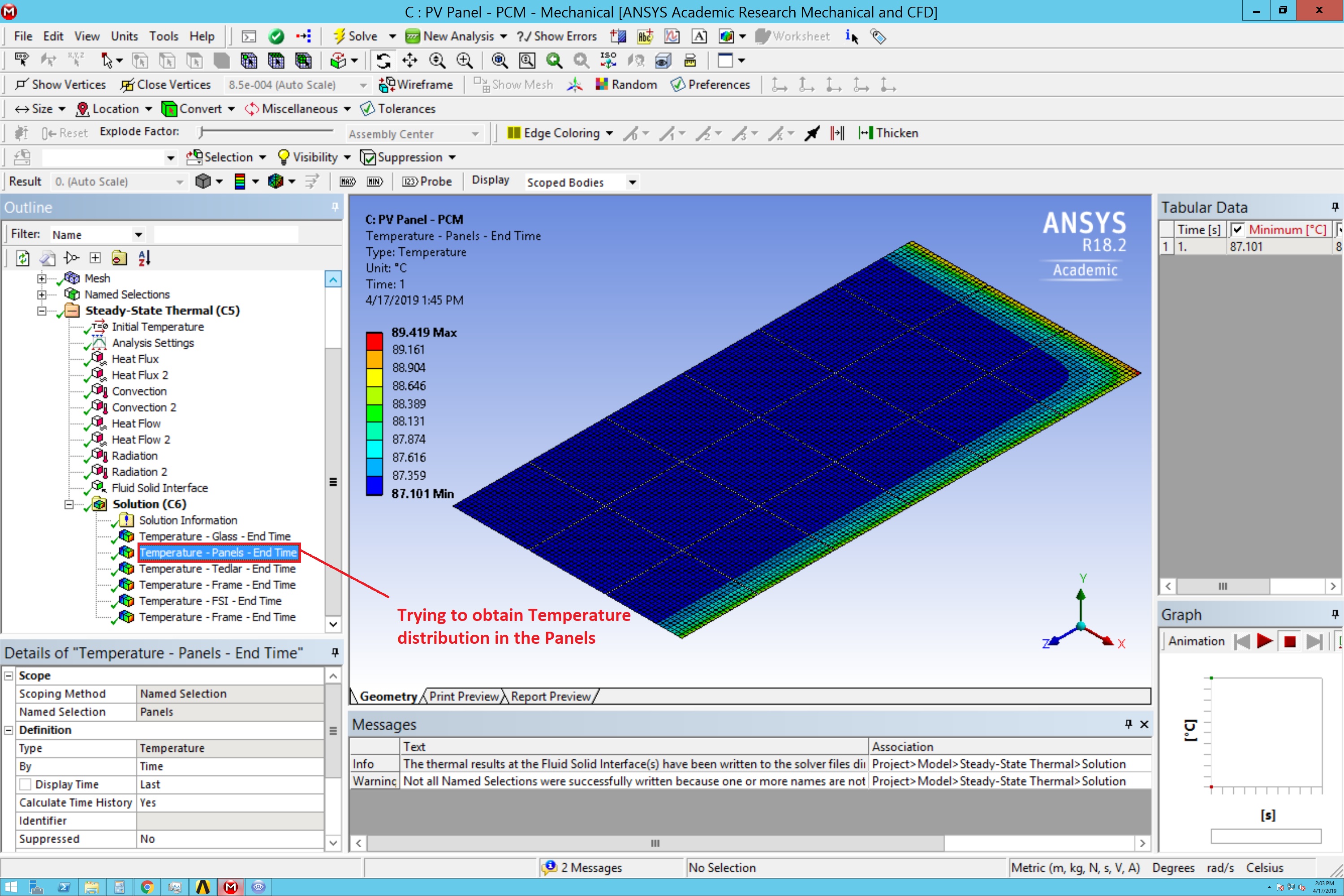Select the Fluid Solid Interface item
Screen dimensions: 1344x896
(159, 488)
